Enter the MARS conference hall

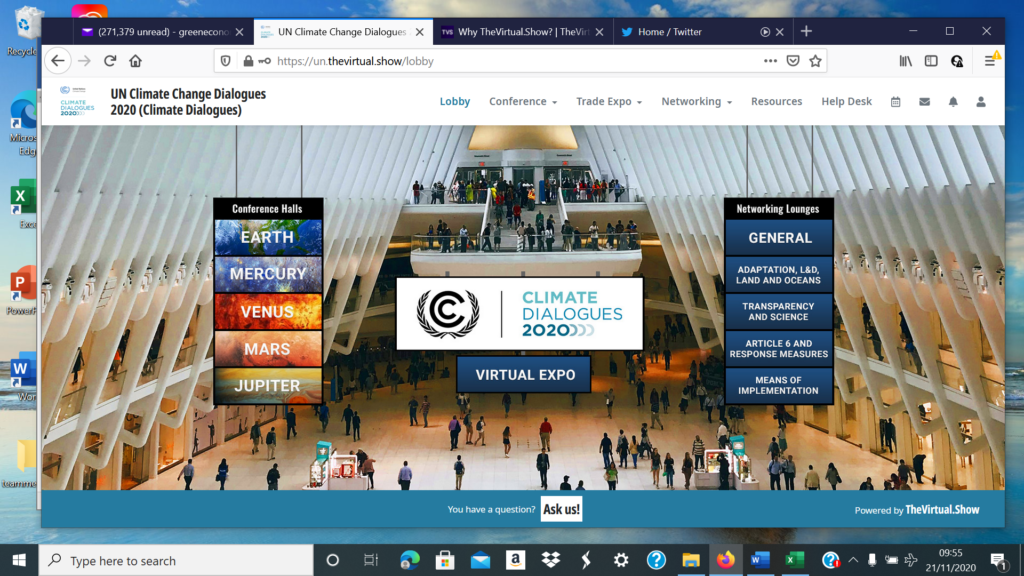pos(268,349)
